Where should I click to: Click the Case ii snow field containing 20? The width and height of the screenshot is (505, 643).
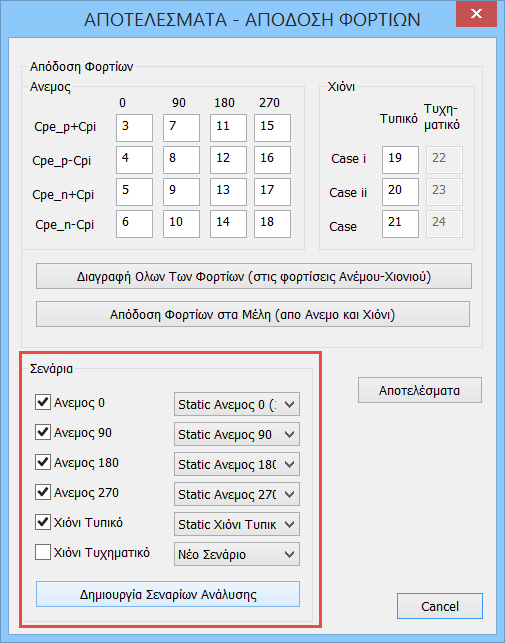coord(400,192)
